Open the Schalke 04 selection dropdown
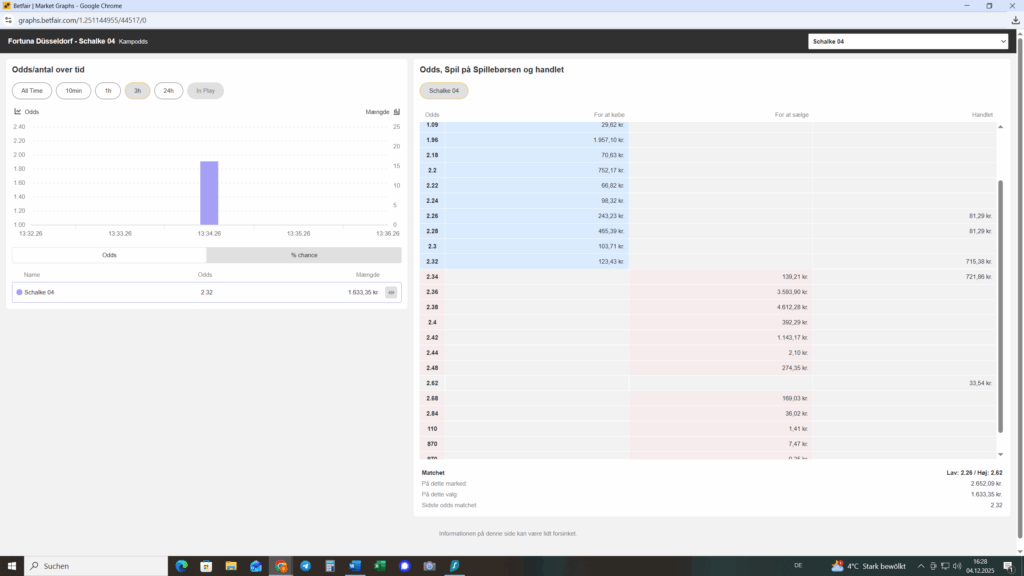 (909, 42)
